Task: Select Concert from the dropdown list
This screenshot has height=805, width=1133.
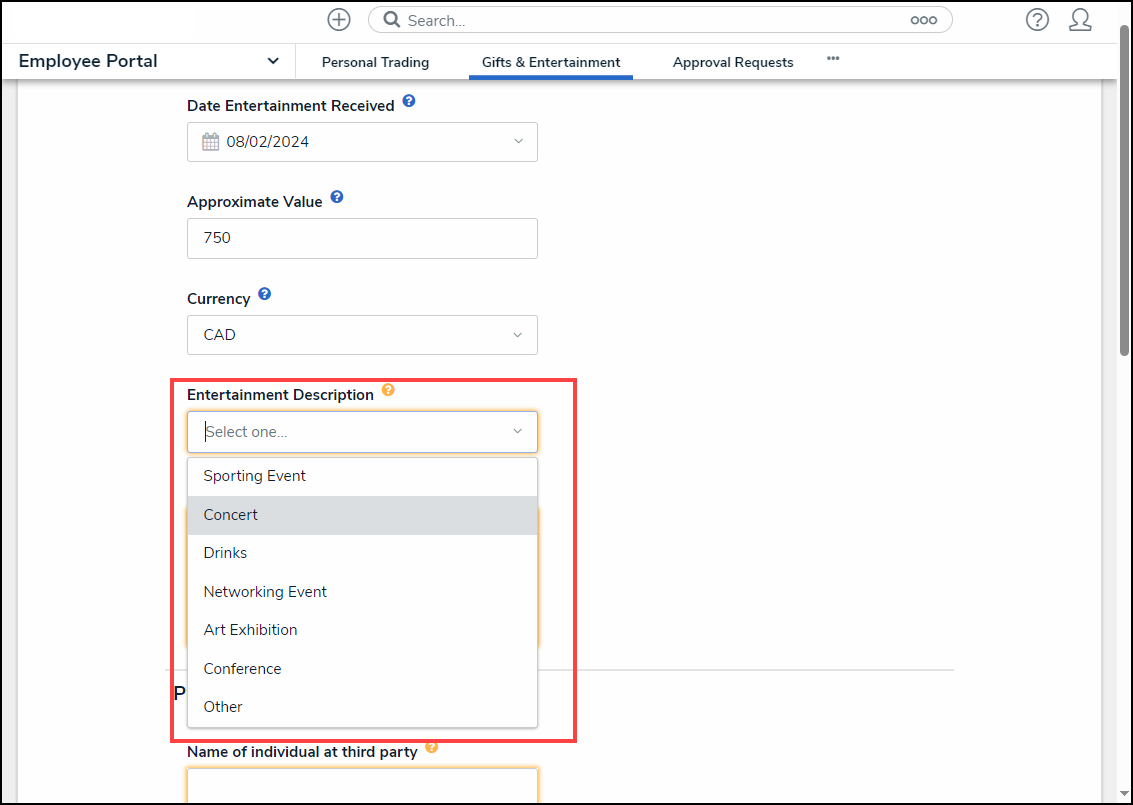Action: [231, 515]
